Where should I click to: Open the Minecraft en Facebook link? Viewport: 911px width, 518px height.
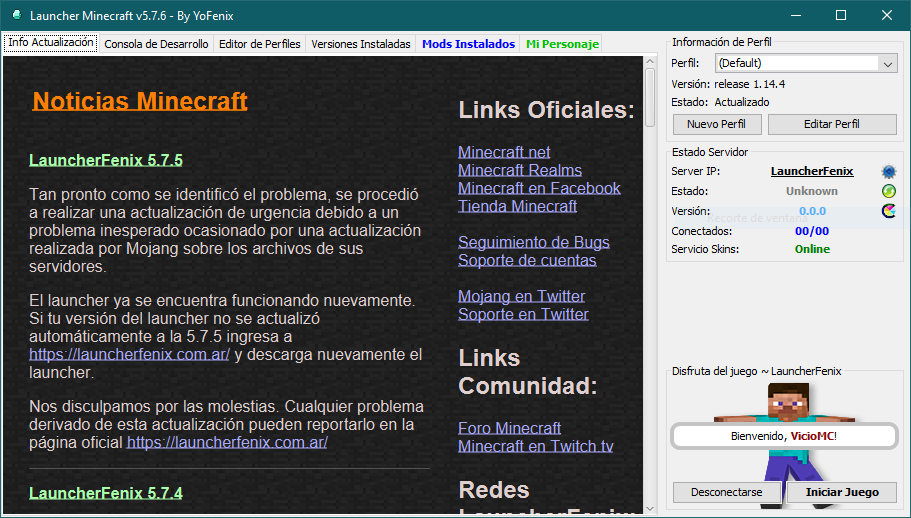click(539, 188)
